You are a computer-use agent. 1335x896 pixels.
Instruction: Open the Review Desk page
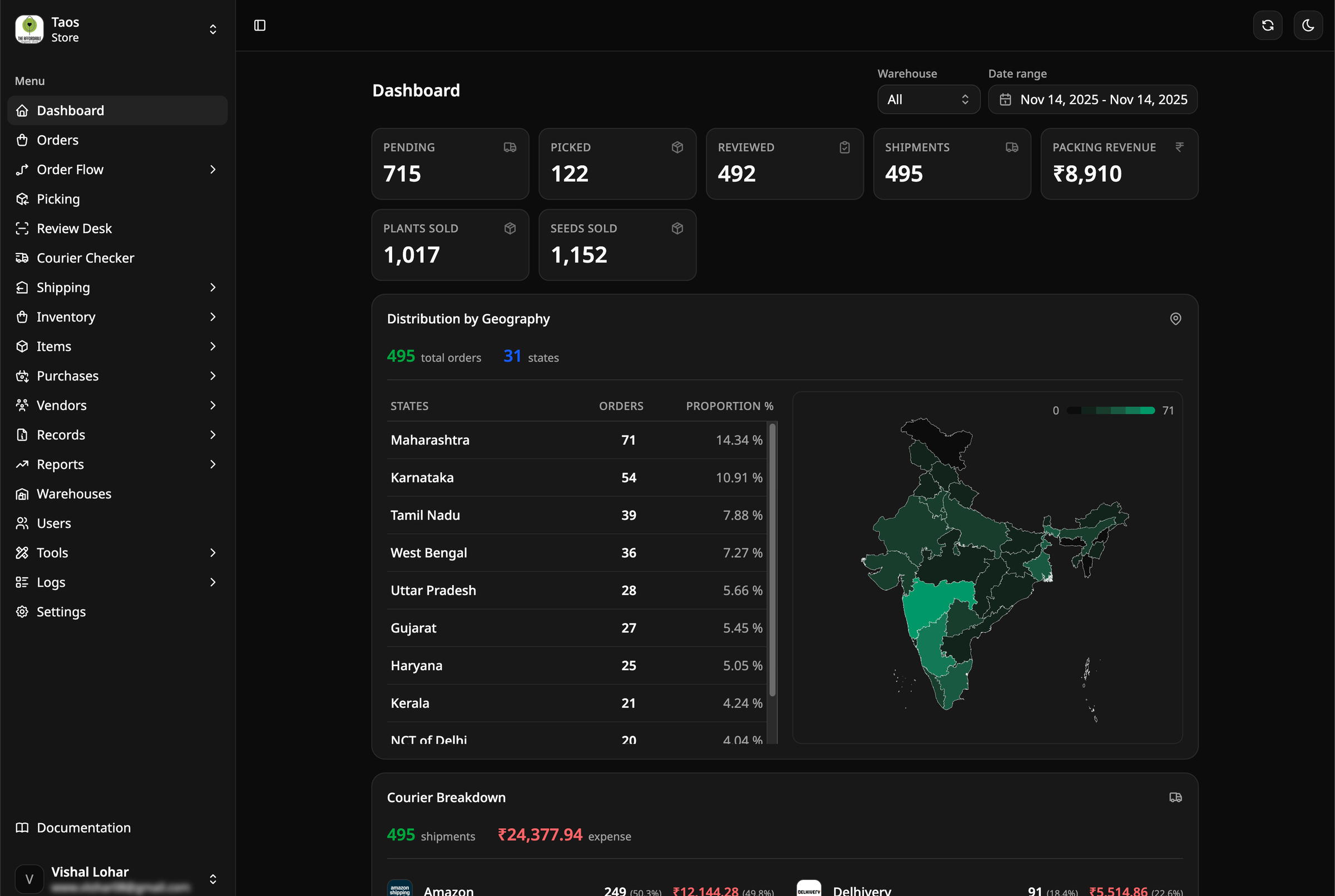(x=118, y=229)
